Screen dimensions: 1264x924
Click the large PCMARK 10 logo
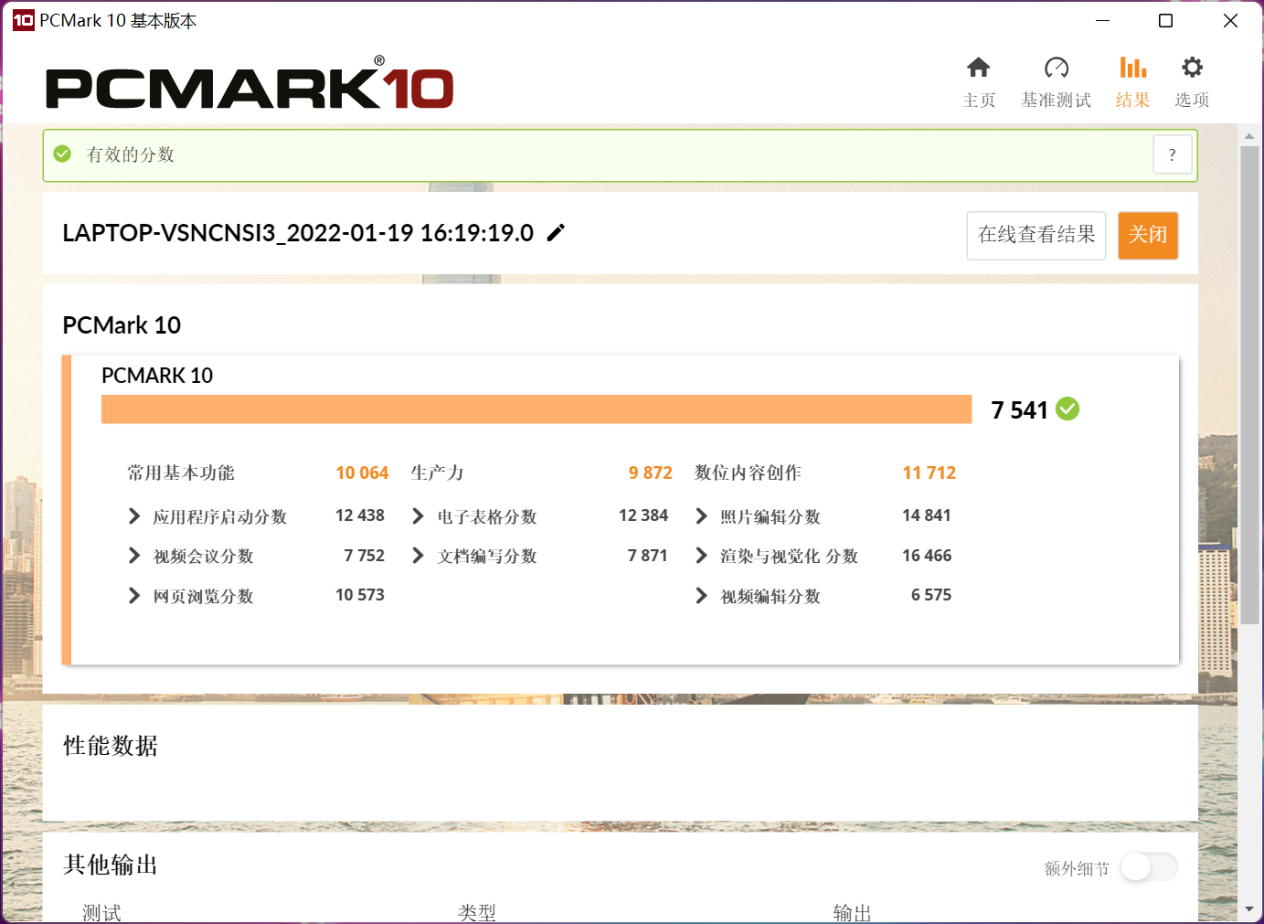point(248,87)
